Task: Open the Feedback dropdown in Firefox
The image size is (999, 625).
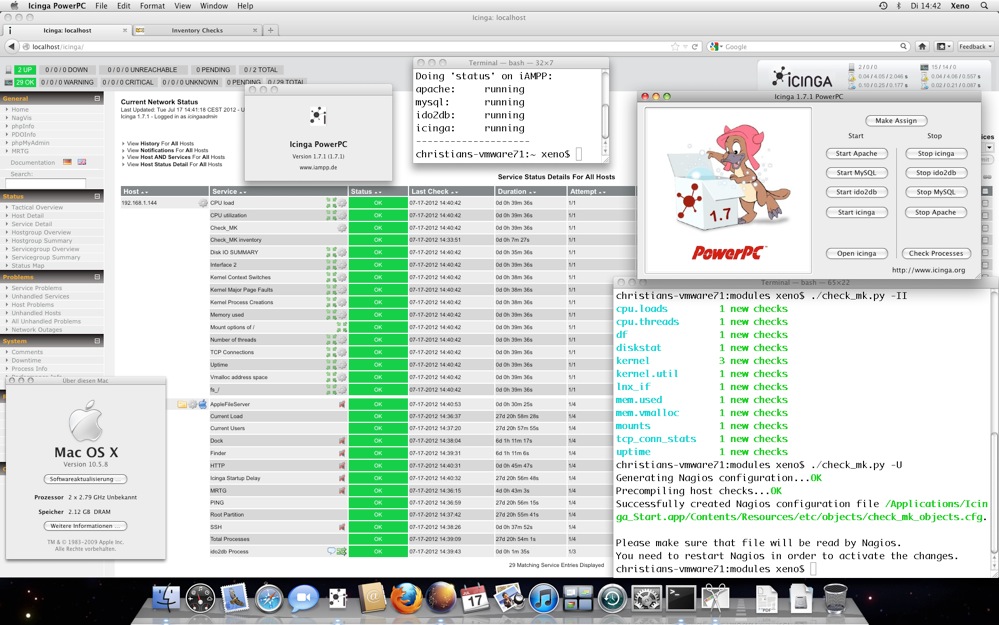Action: click(x=975, y=47)
